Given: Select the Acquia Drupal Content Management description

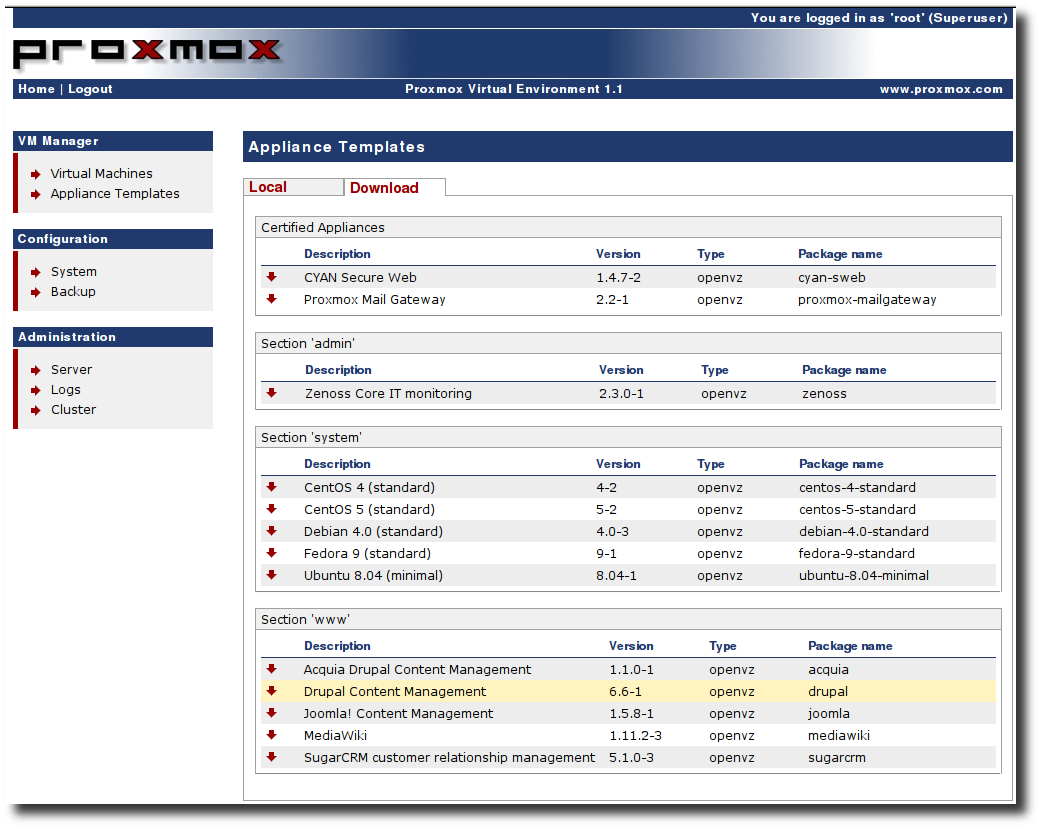Looking at the screenshot, I should pos(418,670).
